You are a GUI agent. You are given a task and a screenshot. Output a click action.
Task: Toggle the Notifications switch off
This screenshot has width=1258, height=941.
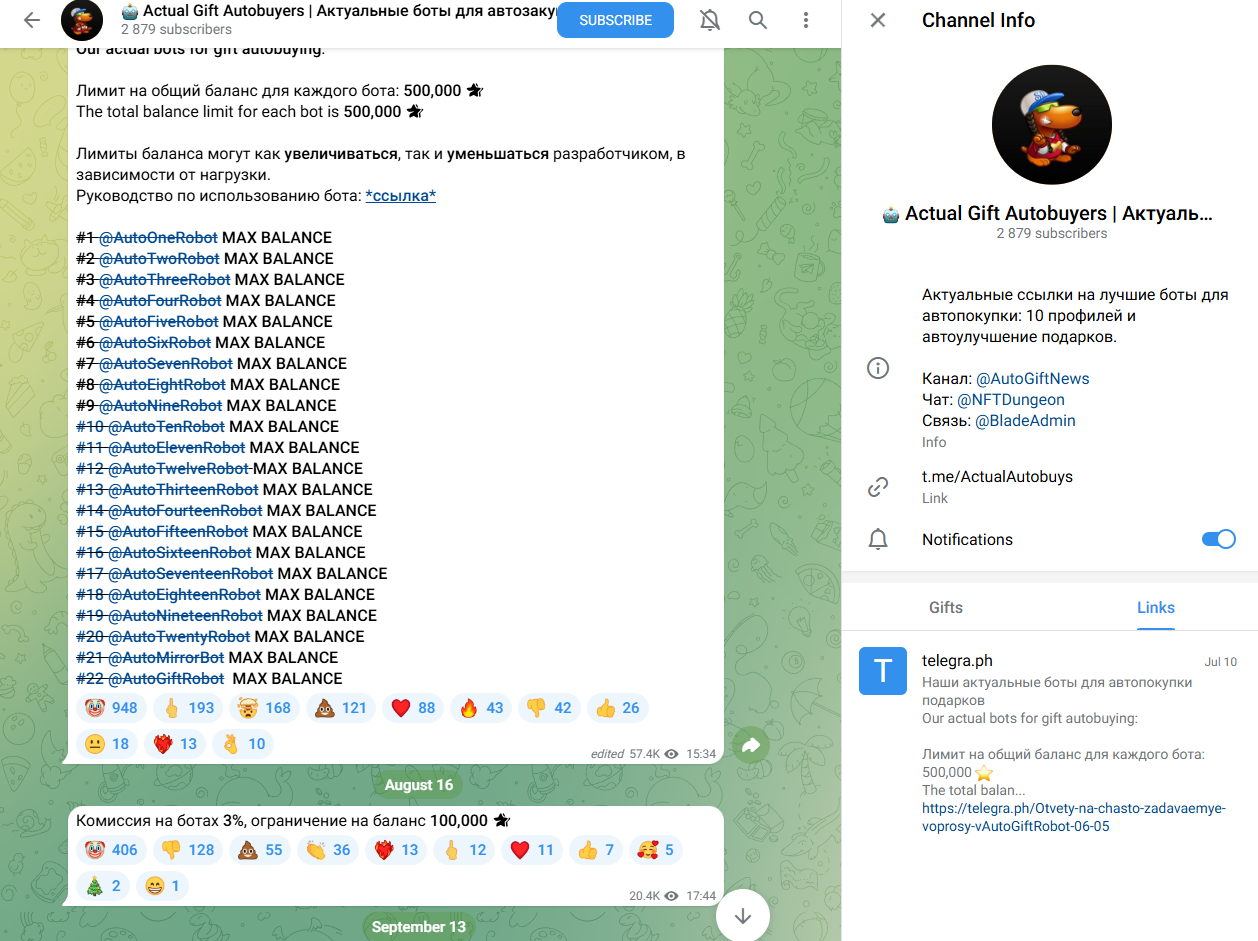point(1218,539)
